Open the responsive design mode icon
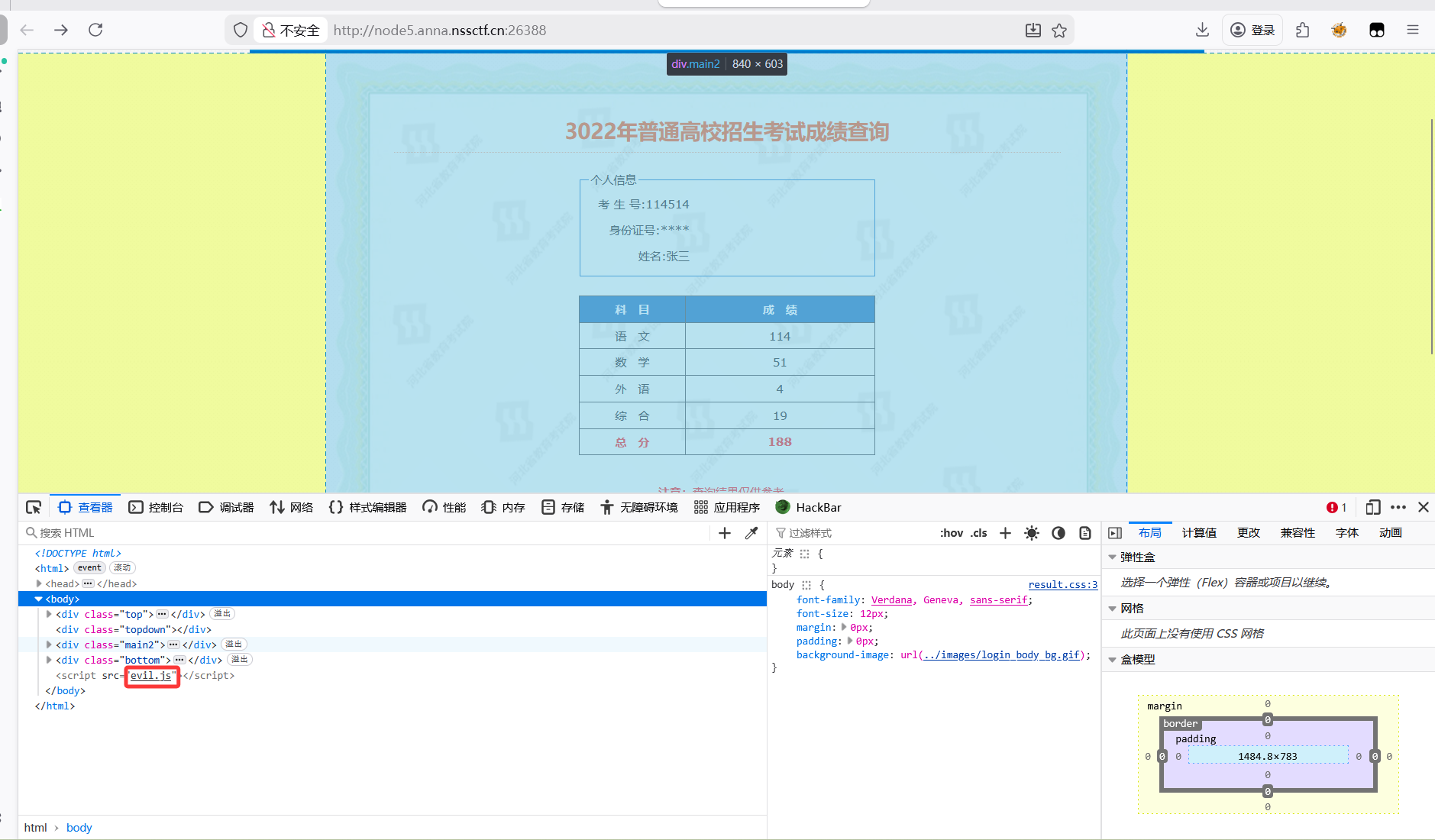The image size is (1435, 840). (x=1372, y=508)
